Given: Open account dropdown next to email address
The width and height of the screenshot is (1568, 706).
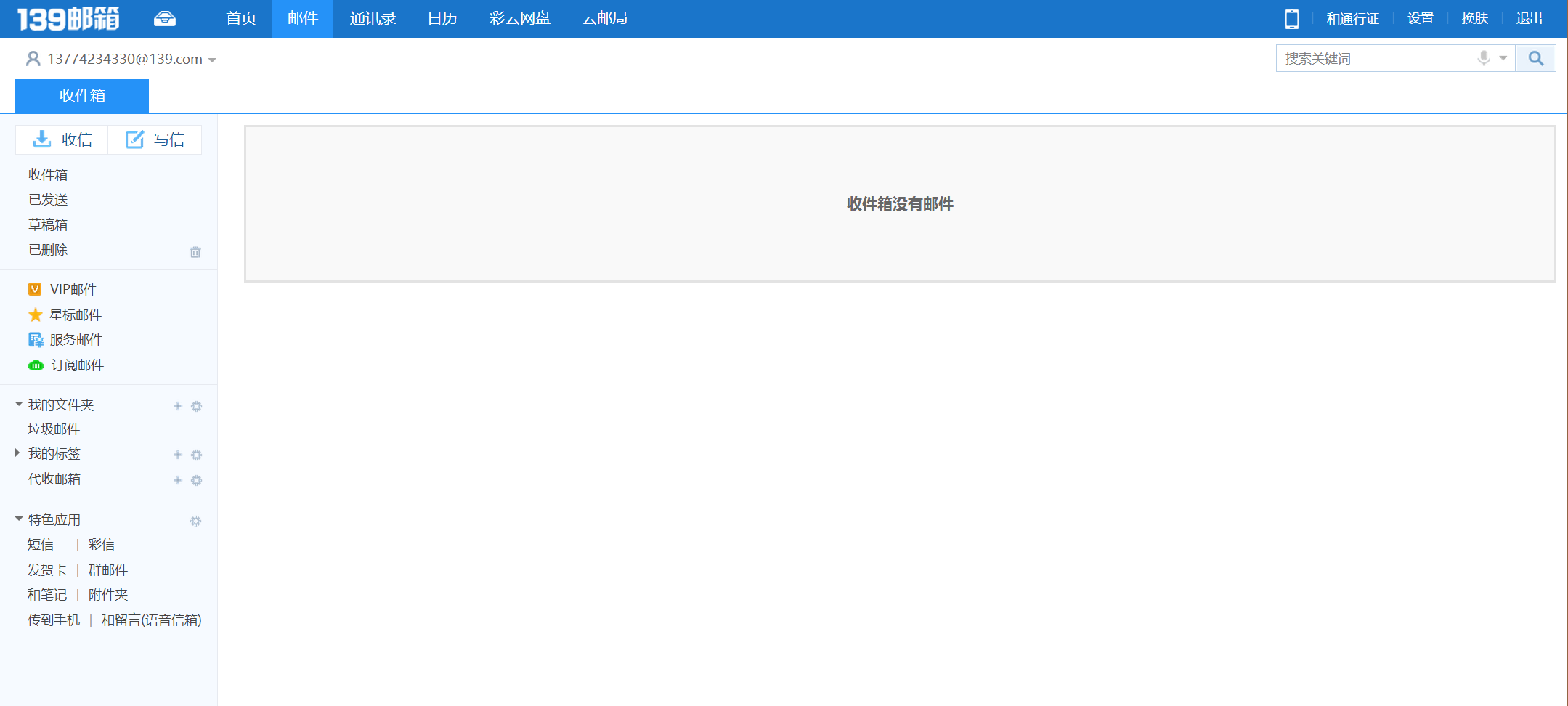Looking at the screenshot, I should point(212,60).
